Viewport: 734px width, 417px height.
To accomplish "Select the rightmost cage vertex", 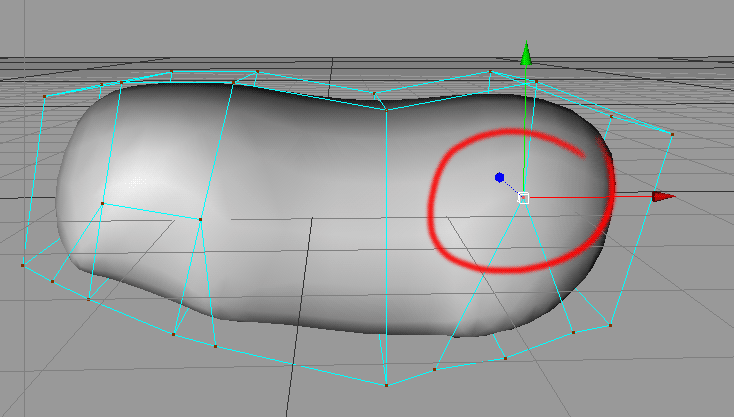I will [x=672, y=134].
